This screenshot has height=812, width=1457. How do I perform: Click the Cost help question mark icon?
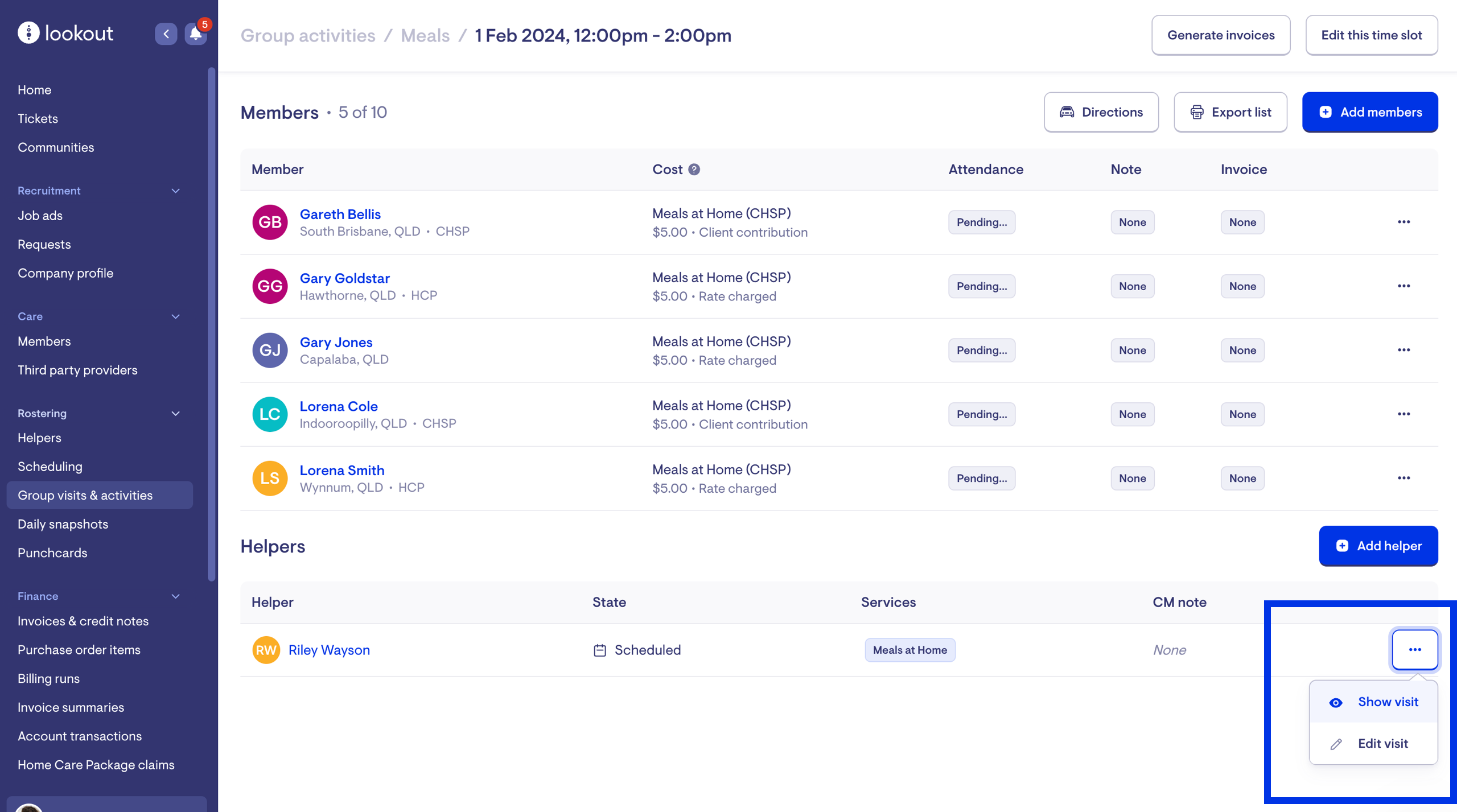(x=694, y=170)
